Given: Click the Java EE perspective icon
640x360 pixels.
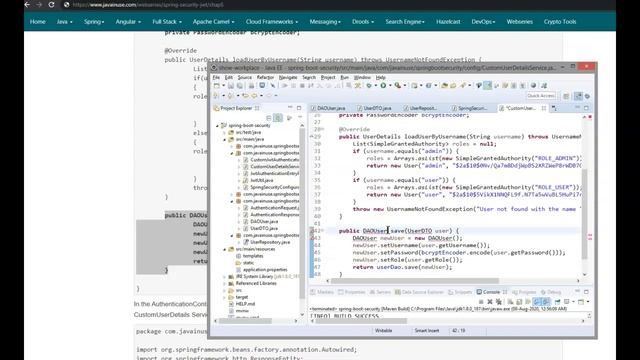Looking at the screenshot, I should (x=578, y=96).
